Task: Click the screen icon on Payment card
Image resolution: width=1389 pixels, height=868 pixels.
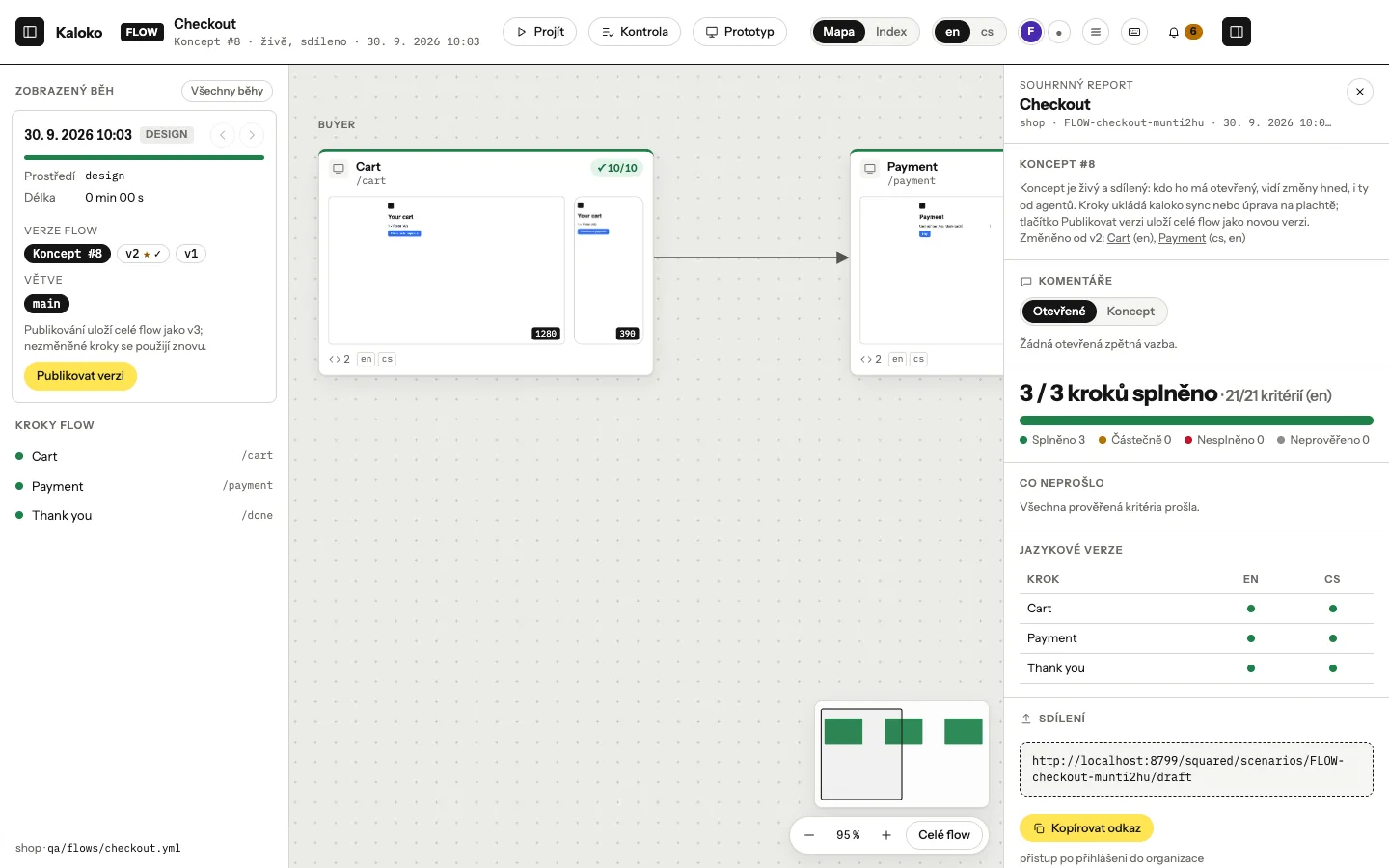Action: tap(870, 169)
